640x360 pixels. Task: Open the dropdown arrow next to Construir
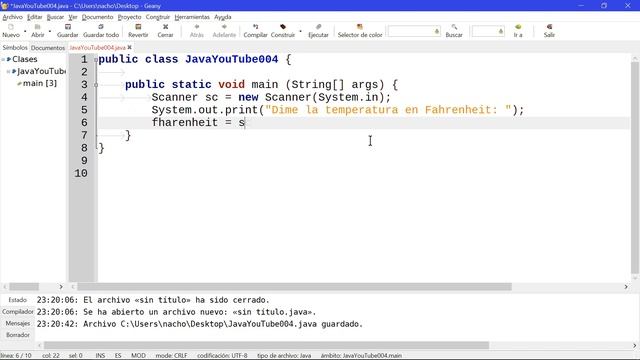300,31
